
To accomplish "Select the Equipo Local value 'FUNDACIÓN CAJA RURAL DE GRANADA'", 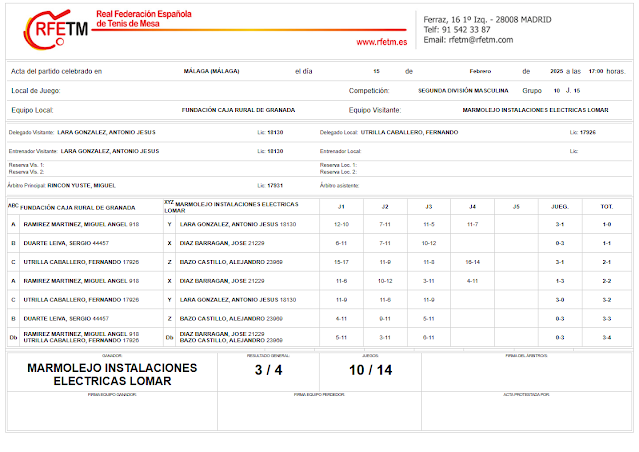I will 238,110.
